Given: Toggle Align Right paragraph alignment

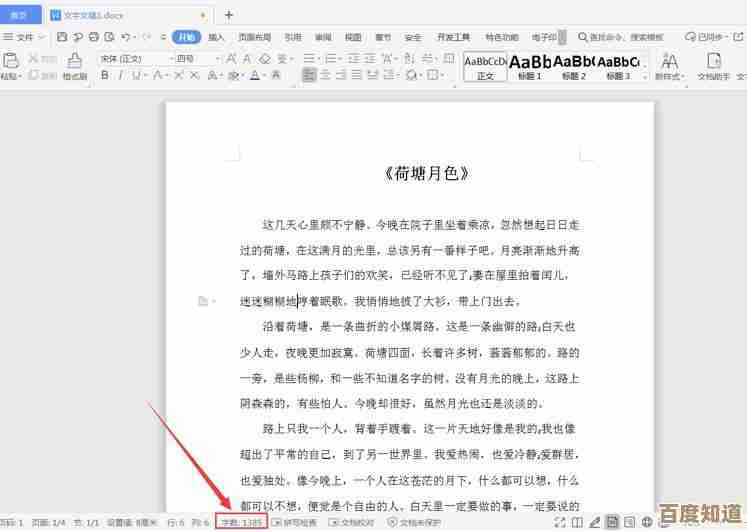Looking at the screenshot, I should (341, 75).
